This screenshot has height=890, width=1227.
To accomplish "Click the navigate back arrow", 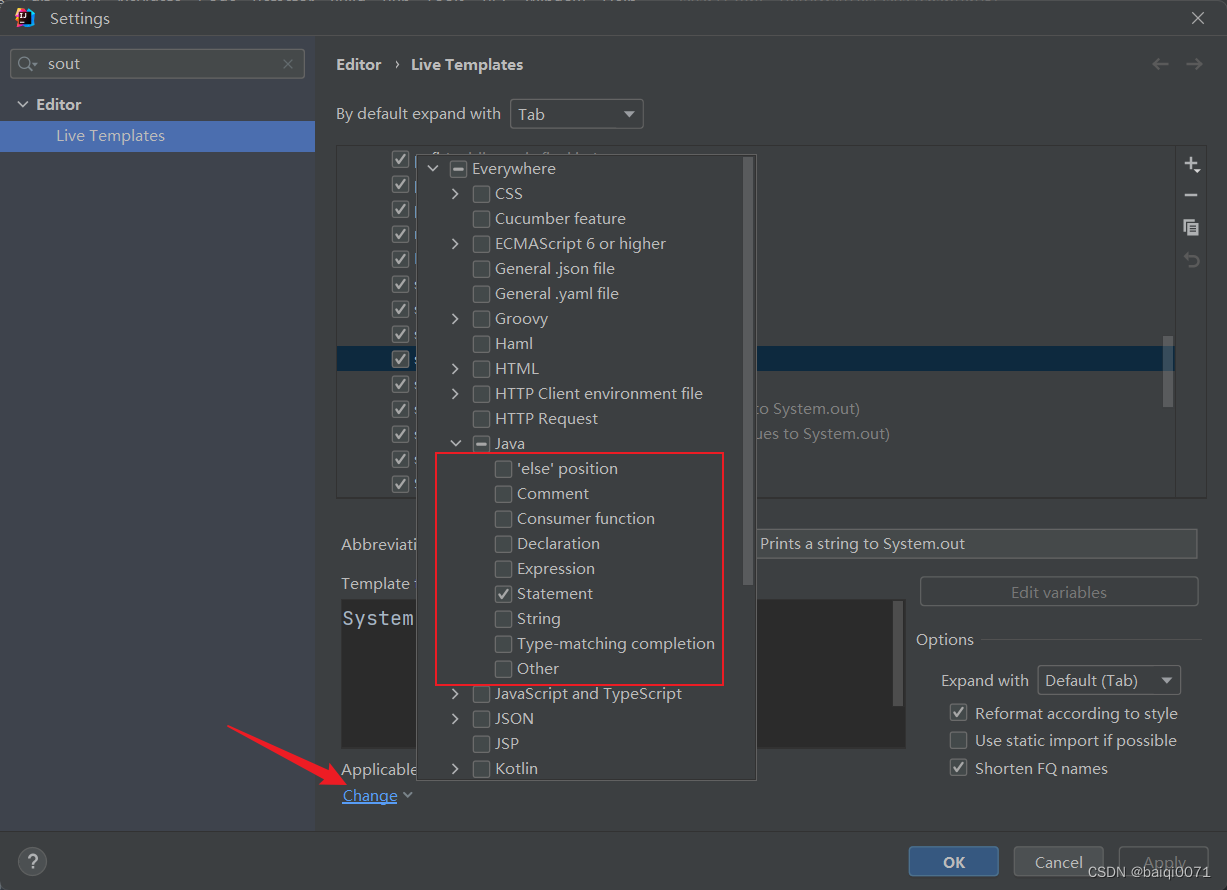I will click(1160, 64).
